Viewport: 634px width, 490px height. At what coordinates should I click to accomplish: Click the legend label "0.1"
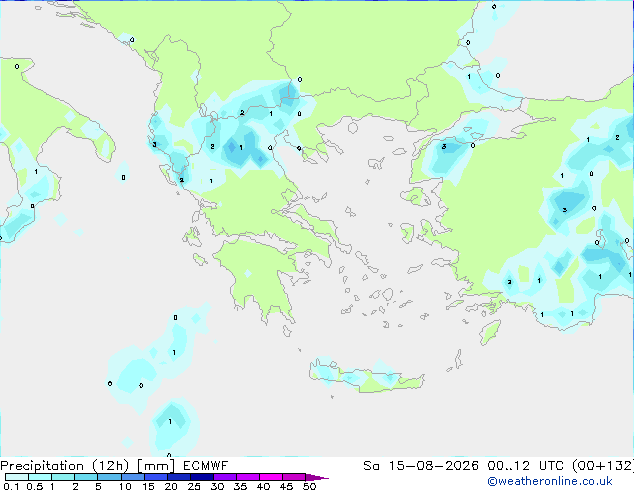(11, 486)
